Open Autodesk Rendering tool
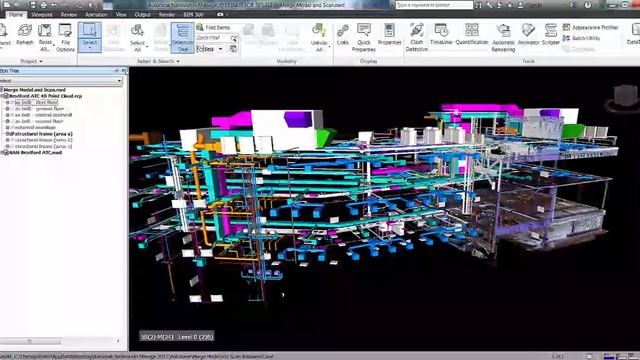This screenshot has width=640, height=360. pyautogui.click(x=503, y=37)
